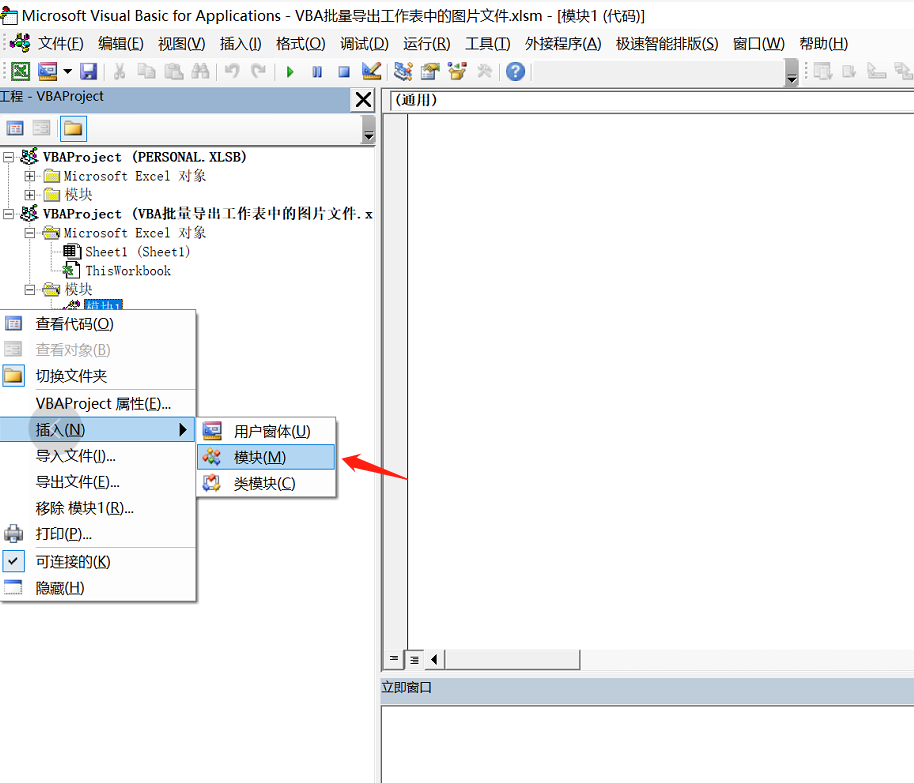Choose 导入文件(I)... in context menu

click(98, 456)
